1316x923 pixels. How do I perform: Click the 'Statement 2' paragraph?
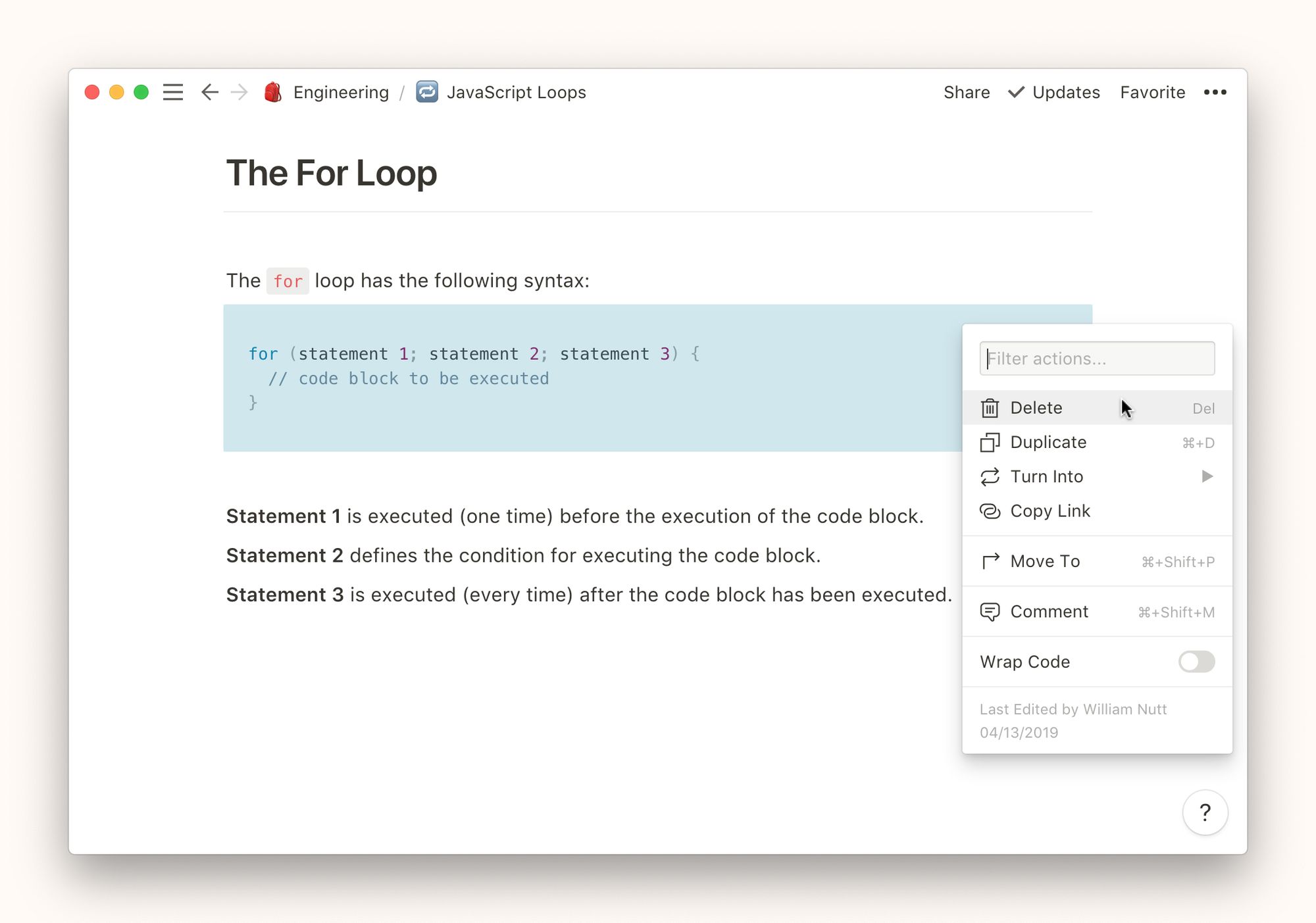pos(524,556)
